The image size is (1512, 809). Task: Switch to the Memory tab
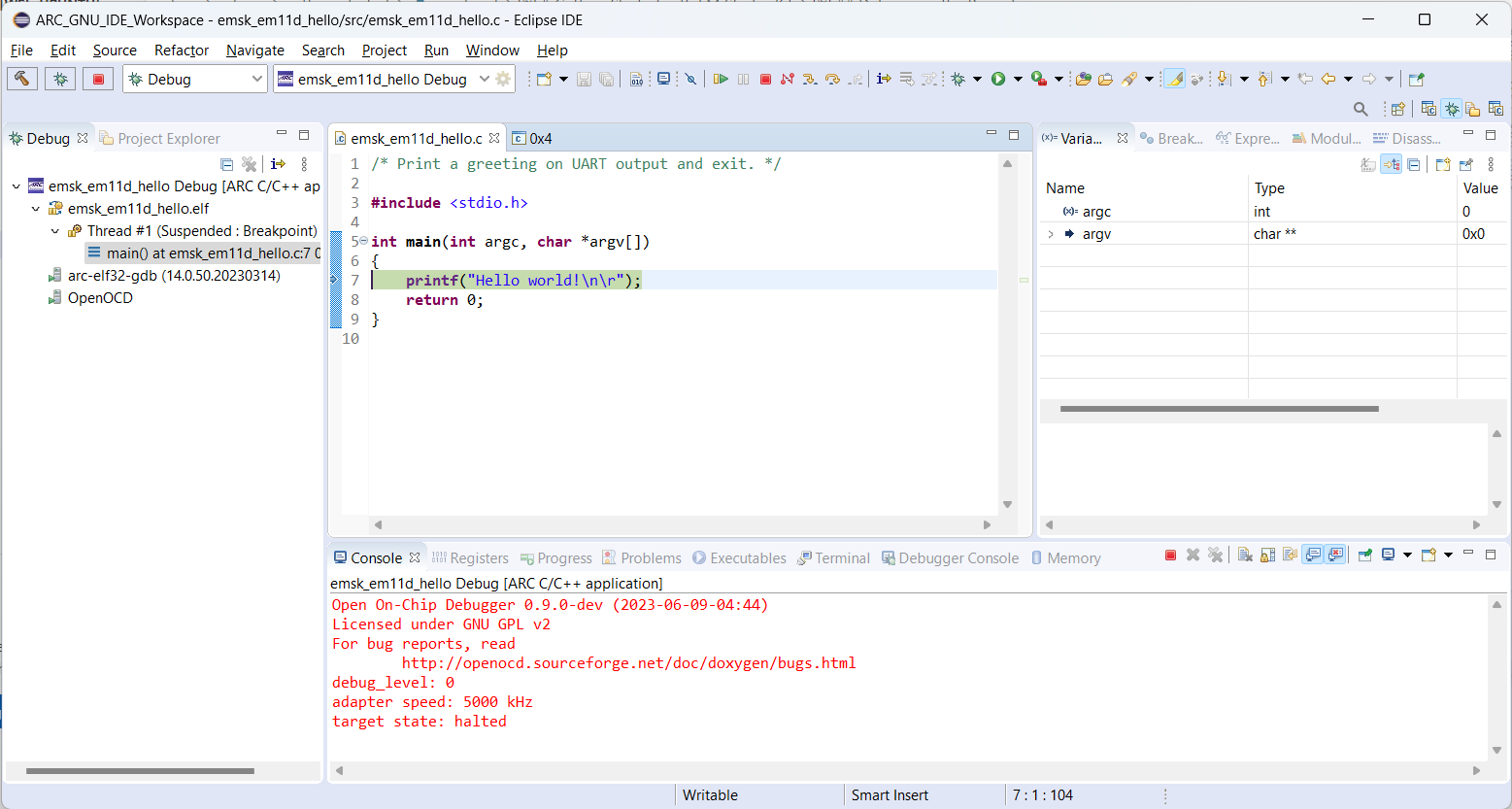(1065, 557)
